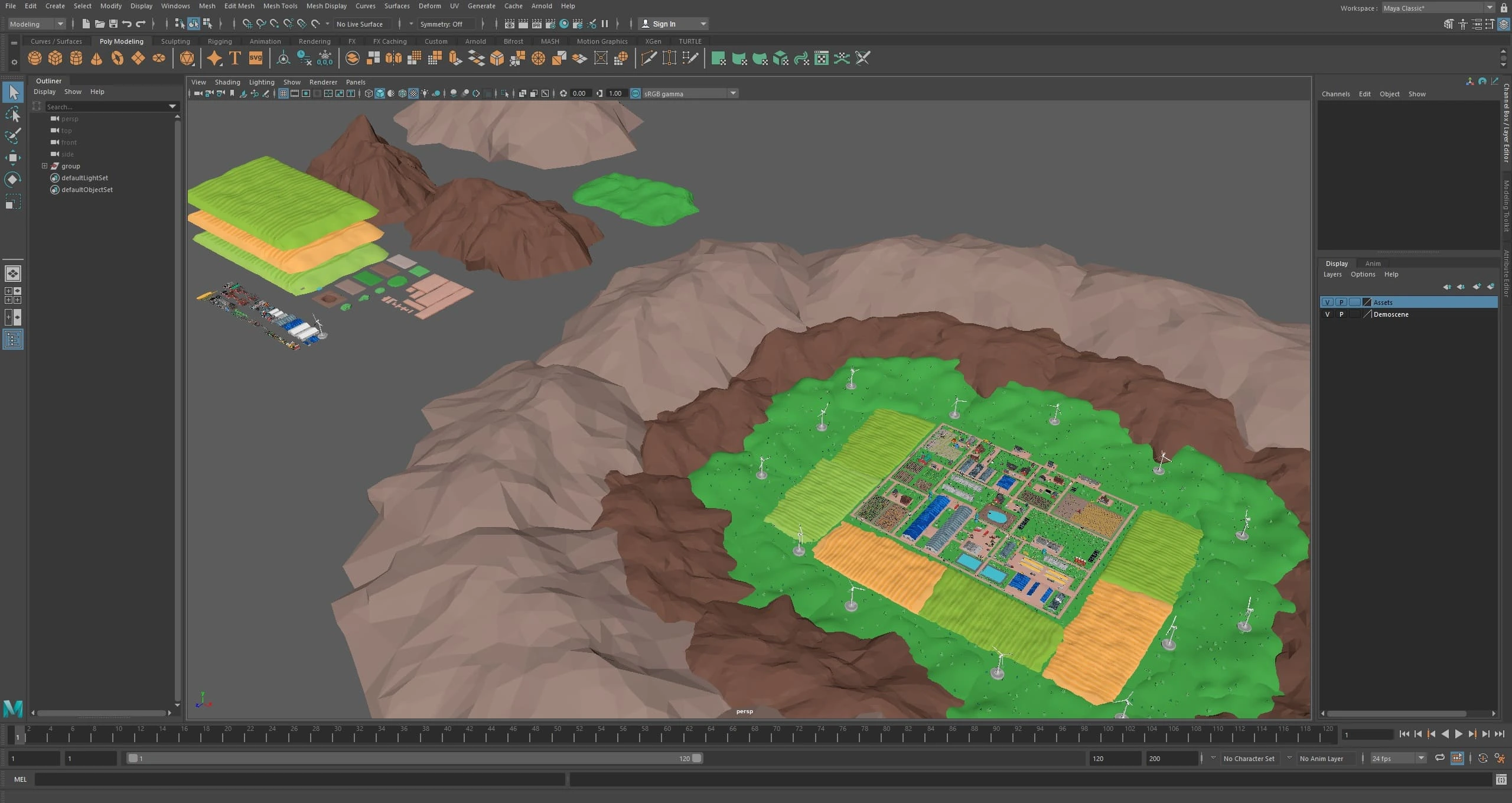Open the Mesh Tools menu
The height and width of the screenshot is (803, 1512).
pos(280,6)
